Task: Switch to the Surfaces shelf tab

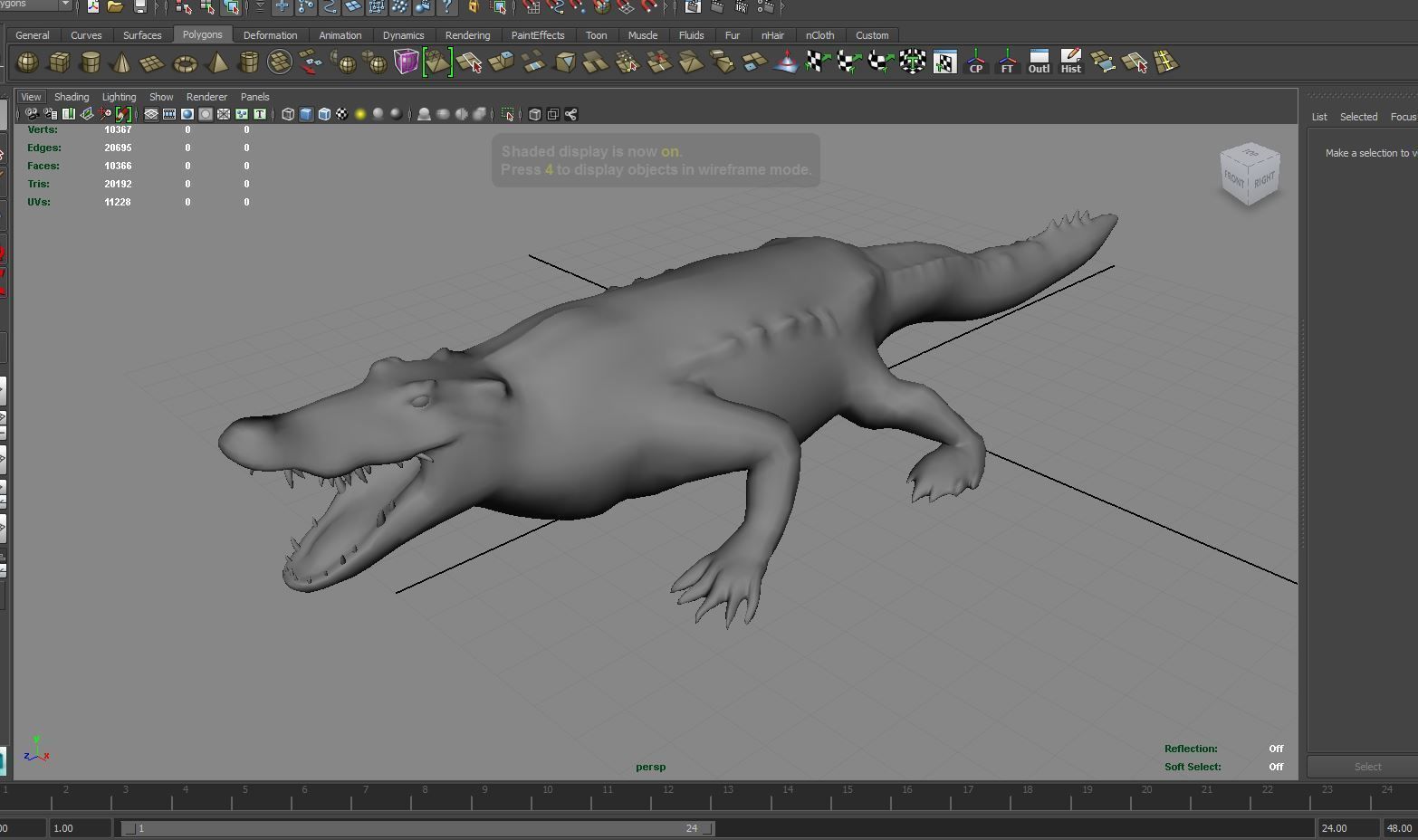Action: pos(142,35)
